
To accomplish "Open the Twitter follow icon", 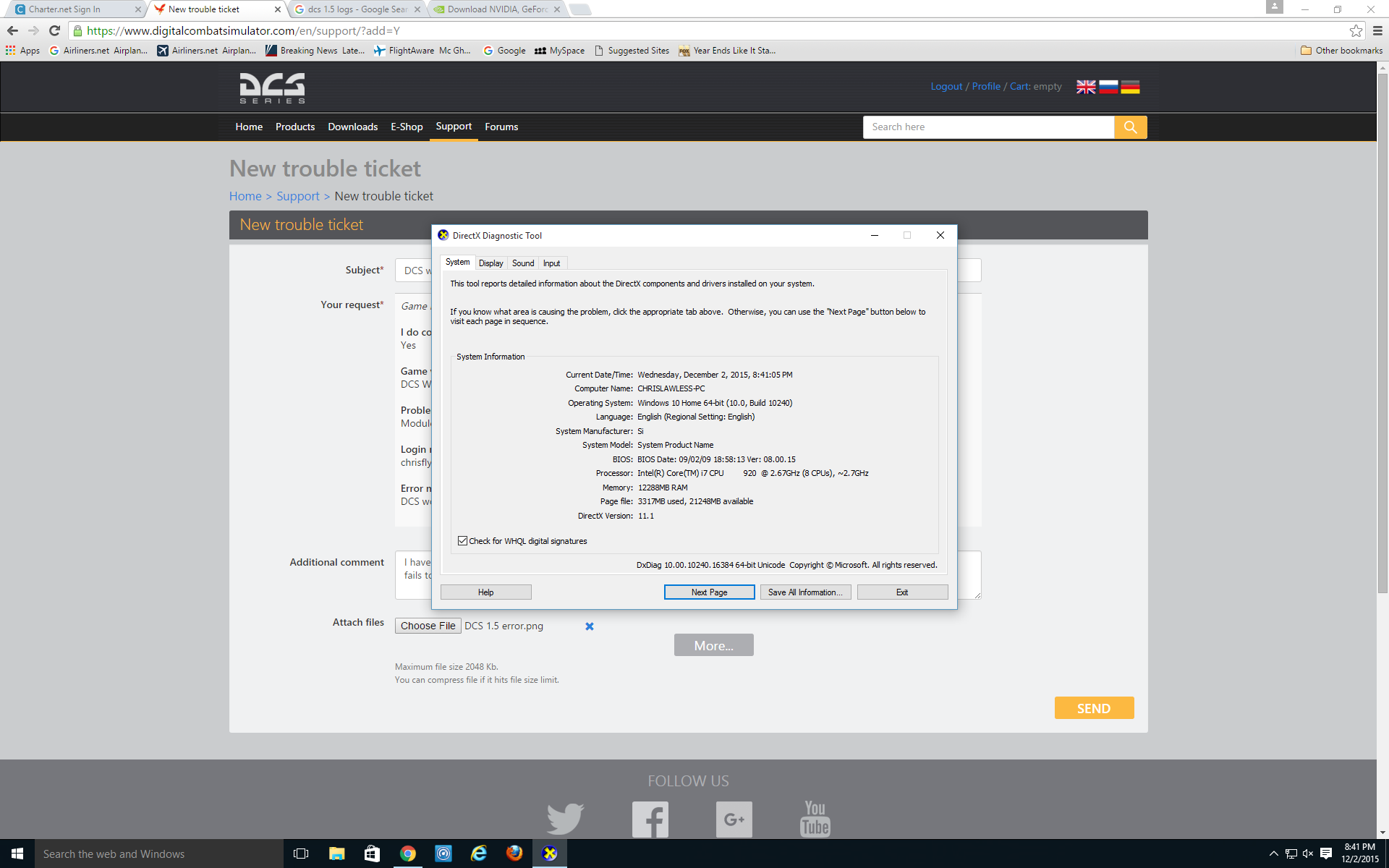I will [x=565, y=819].
